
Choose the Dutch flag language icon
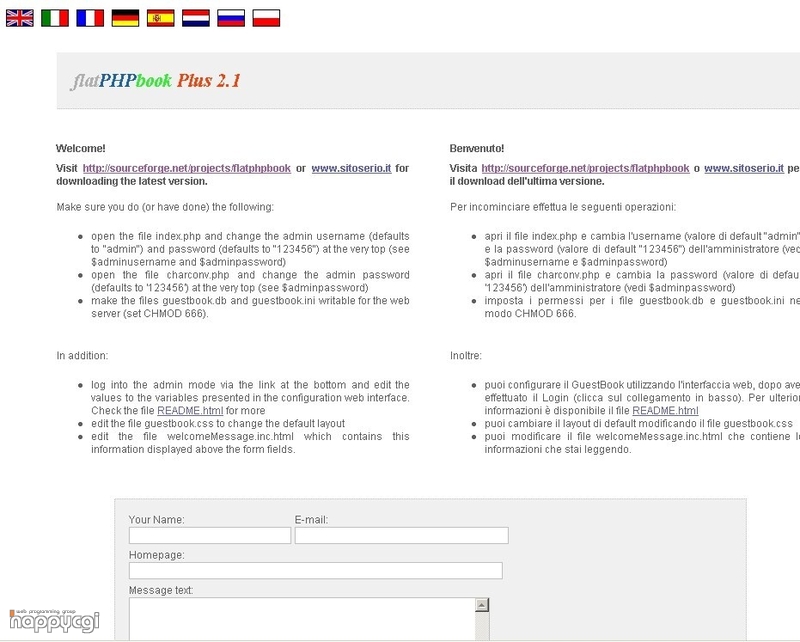point(196,18)
